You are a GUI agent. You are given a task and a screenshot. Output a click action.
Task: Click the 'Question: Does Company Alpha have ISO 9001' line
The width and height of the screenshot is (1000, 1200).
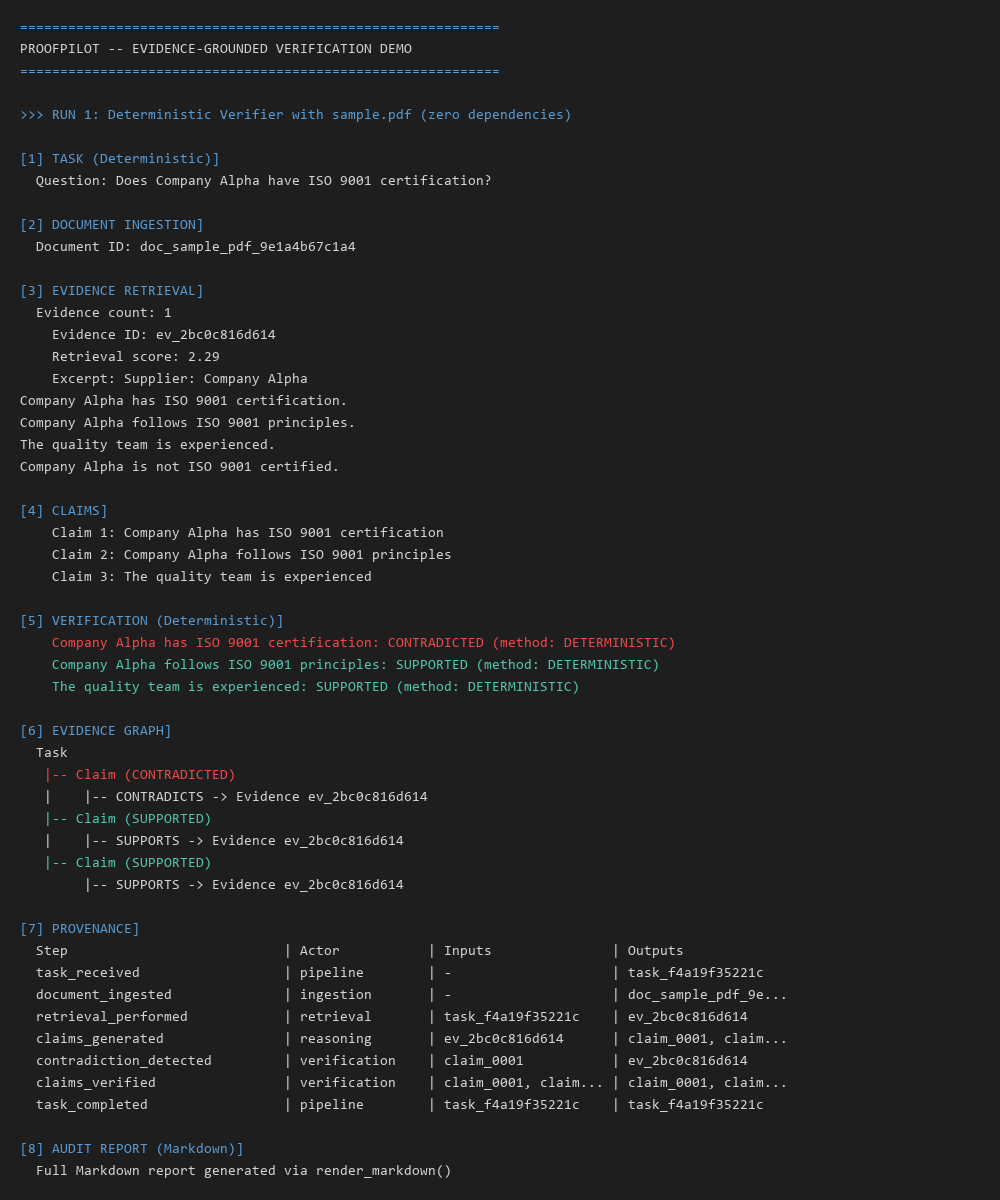(x=264, y=180)
